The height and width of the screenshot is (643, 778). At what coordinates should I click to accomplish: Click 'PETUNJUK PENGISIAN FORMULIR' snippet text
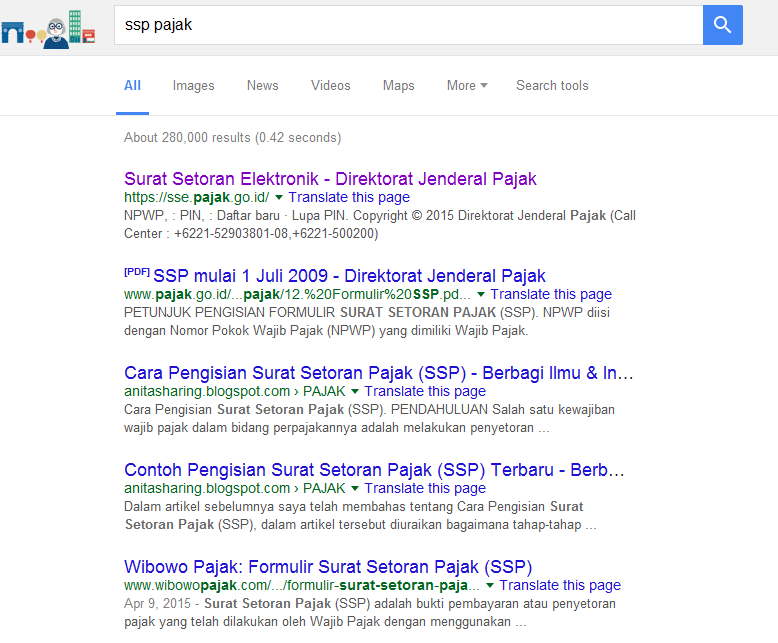click(x=230, y=312)
